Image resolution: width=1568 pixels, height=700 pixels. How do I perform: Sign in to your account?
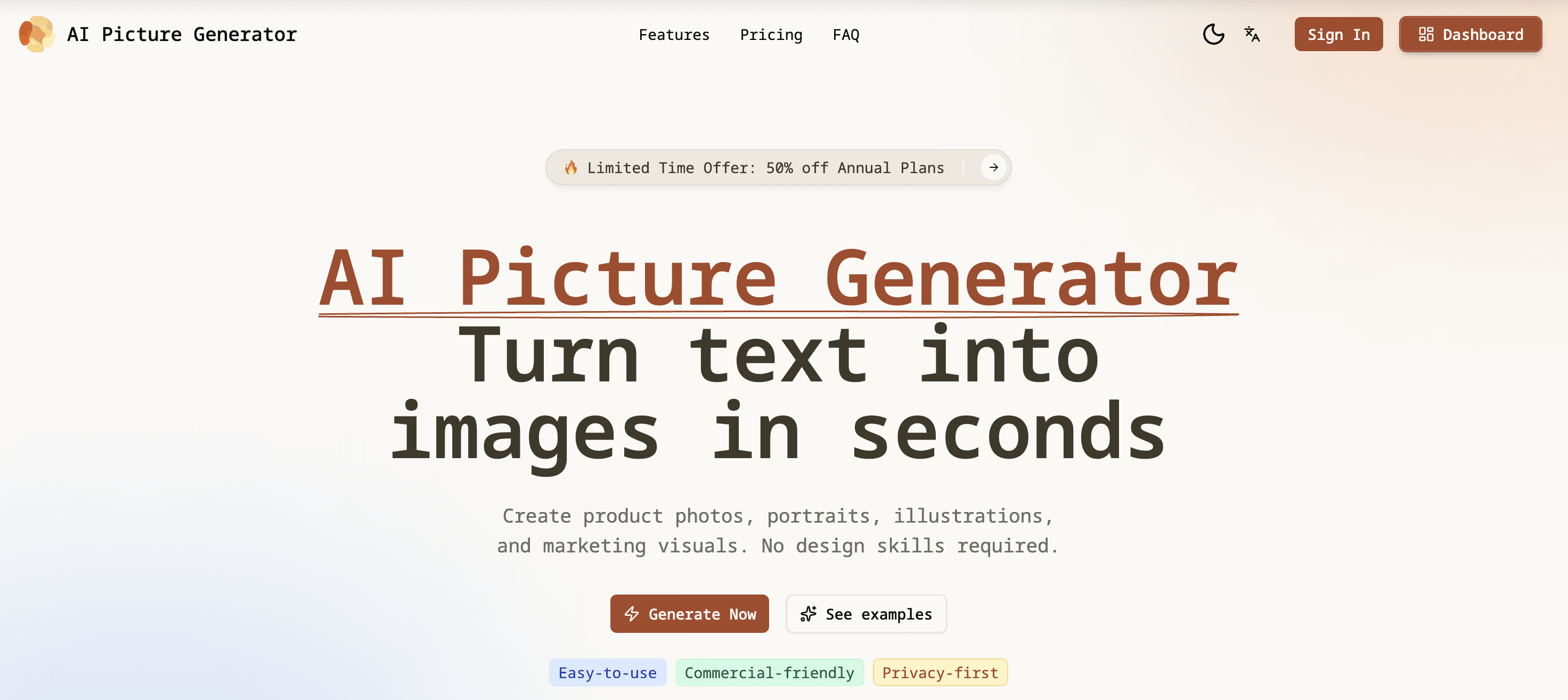coord(1338,35)
